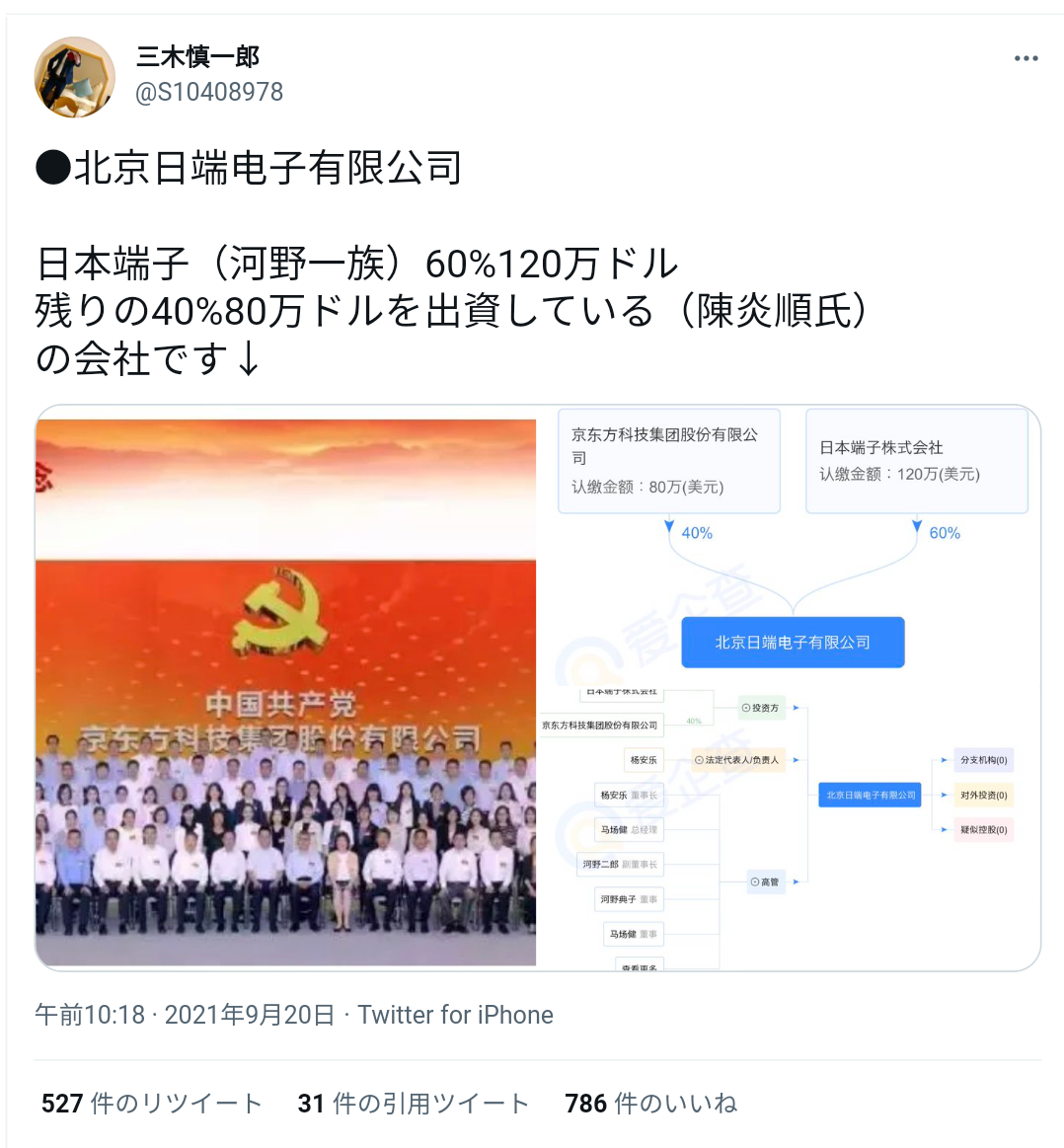Click the 分支机构(0) tag
This screenshot has width=1064, height=1148.
983,760
